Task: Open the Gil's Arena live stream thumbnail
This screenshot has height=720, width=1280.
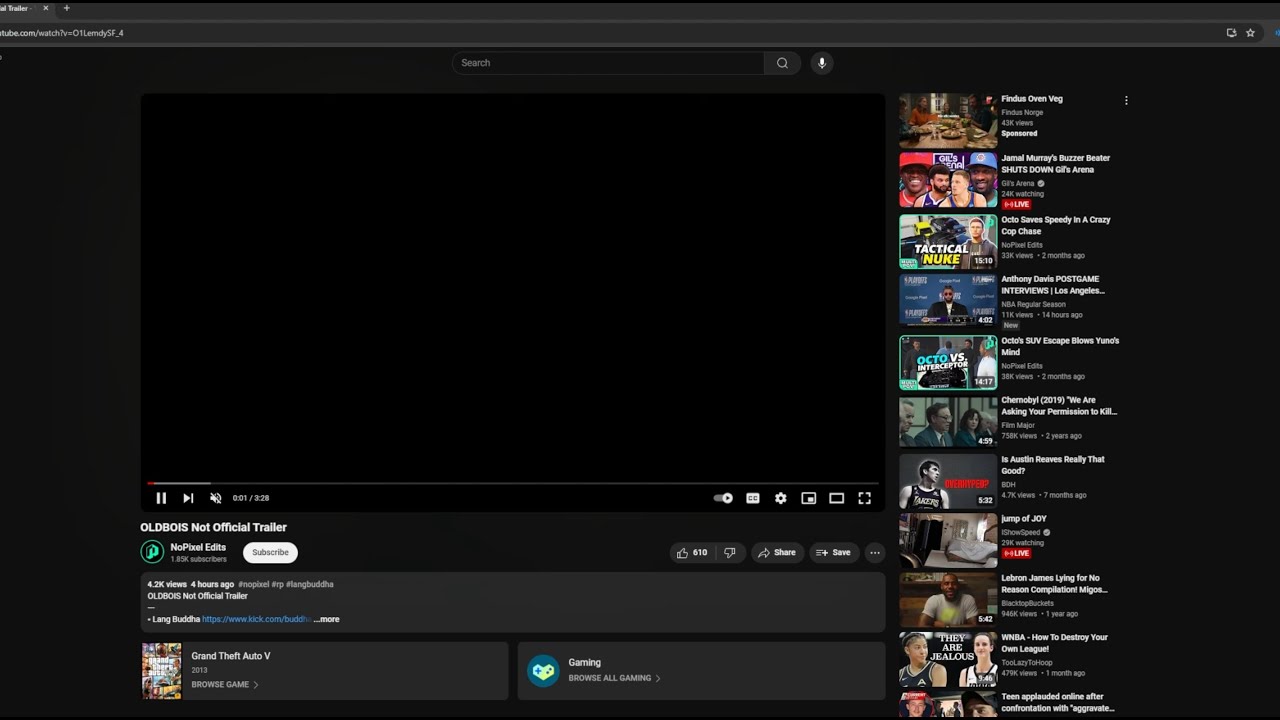Action: click(948, 180)
